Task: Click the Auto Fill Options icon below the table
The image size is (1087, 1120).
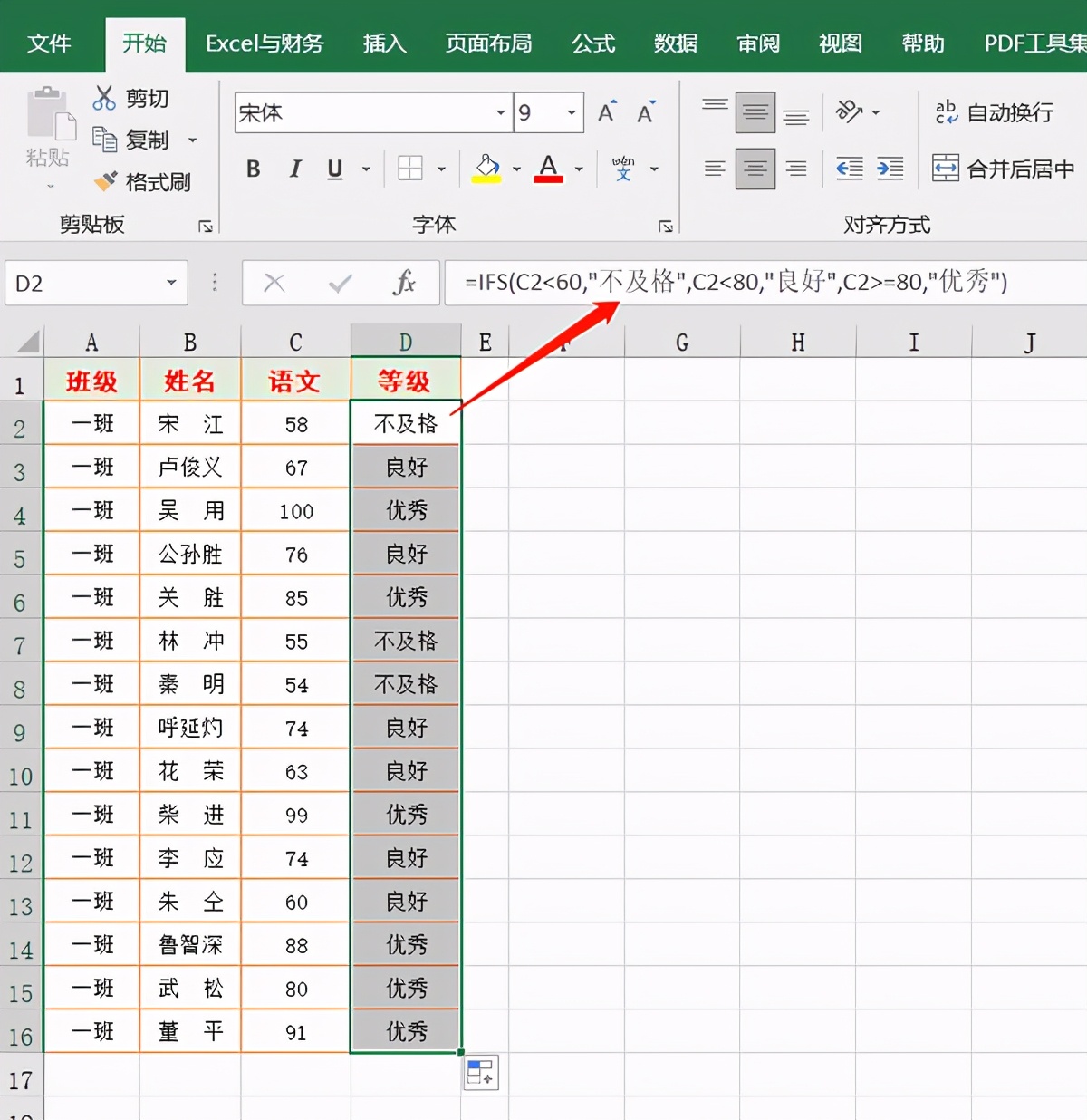Action: click(x=481, y=1073)
